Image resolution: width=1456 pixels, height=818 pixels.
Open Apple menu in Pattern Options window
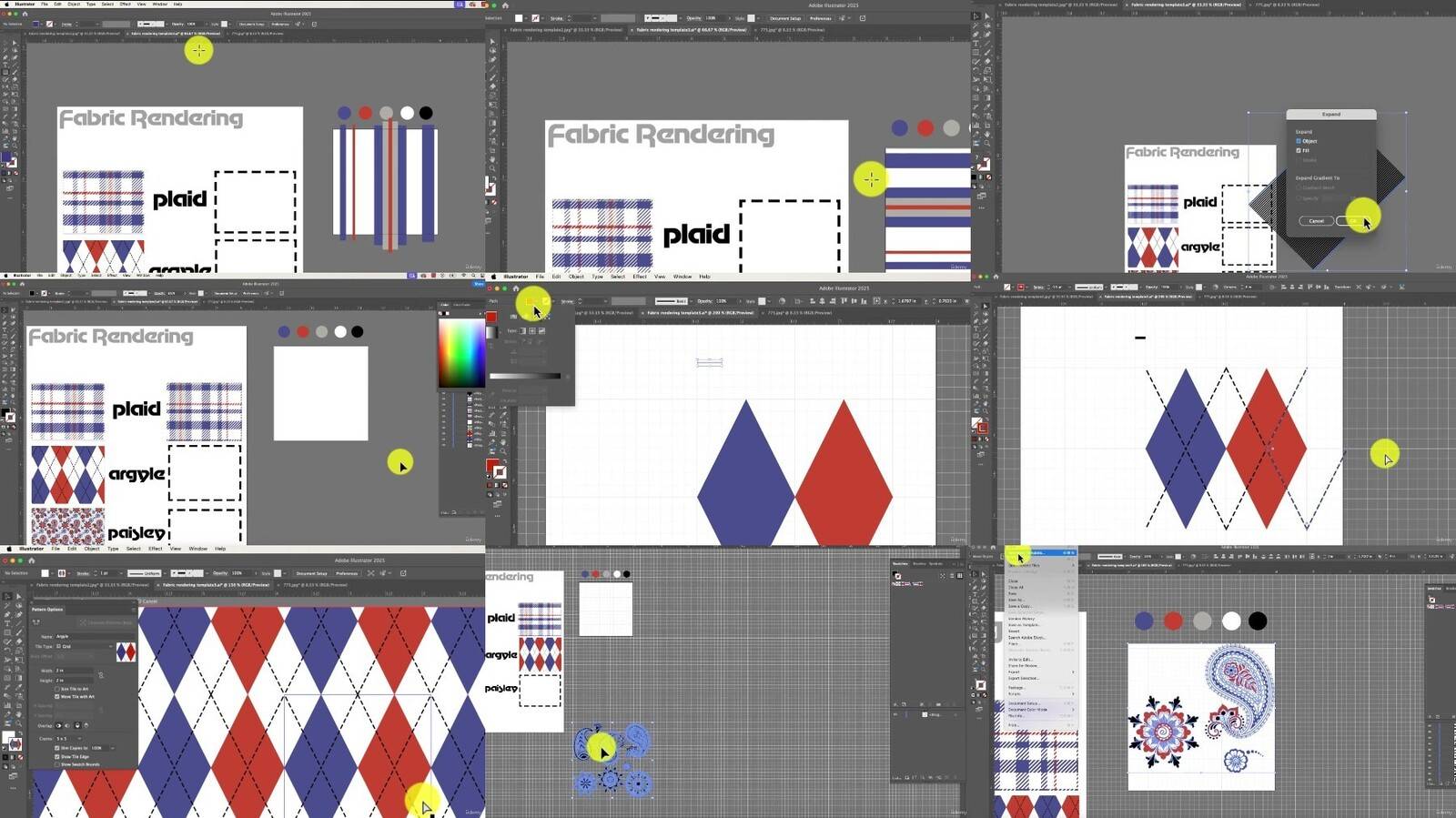point(9,549)
